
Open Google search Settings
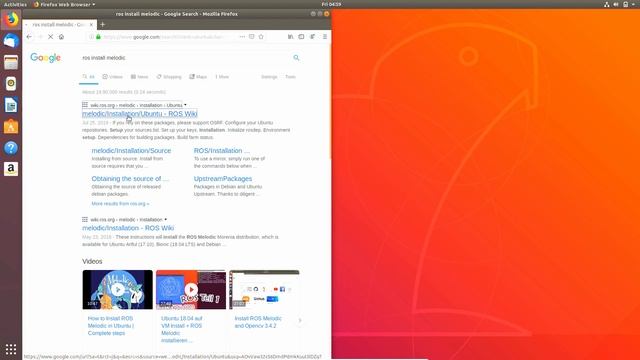pos(269,77)
